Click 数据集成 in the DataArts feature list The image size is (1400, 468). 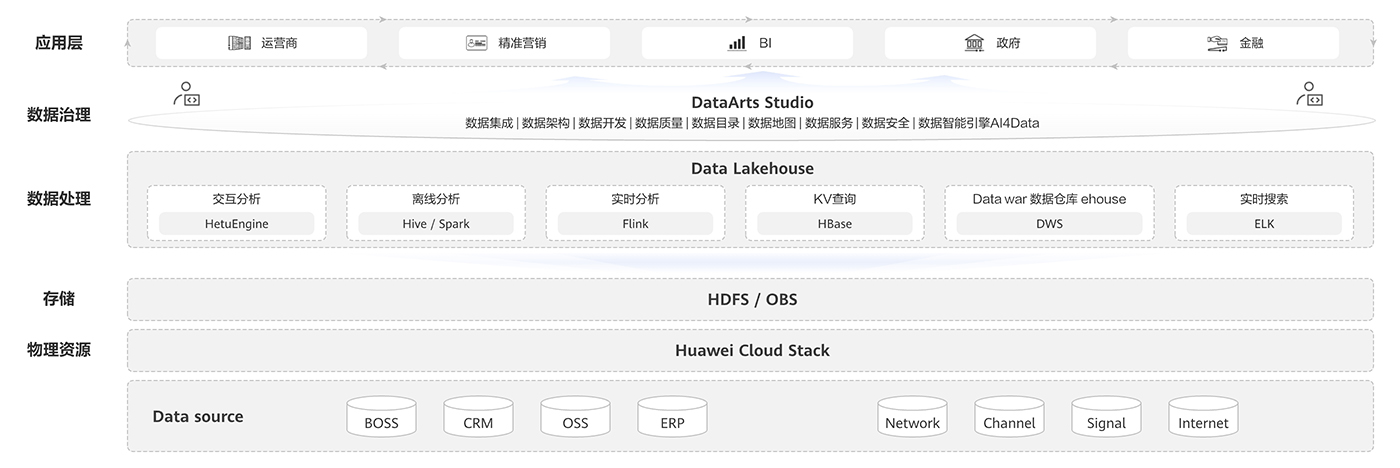coord(489,123)
